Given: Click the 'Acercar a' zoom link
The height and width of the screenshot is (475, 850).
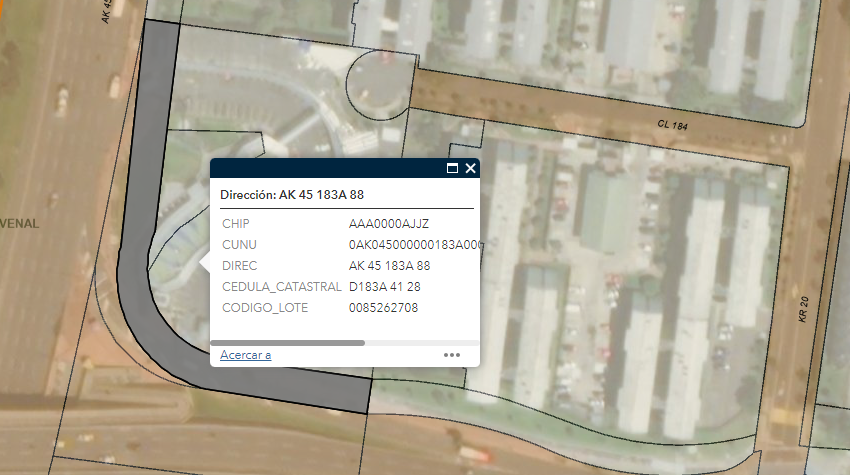Looking at the screenshot, I should [245, 355].
